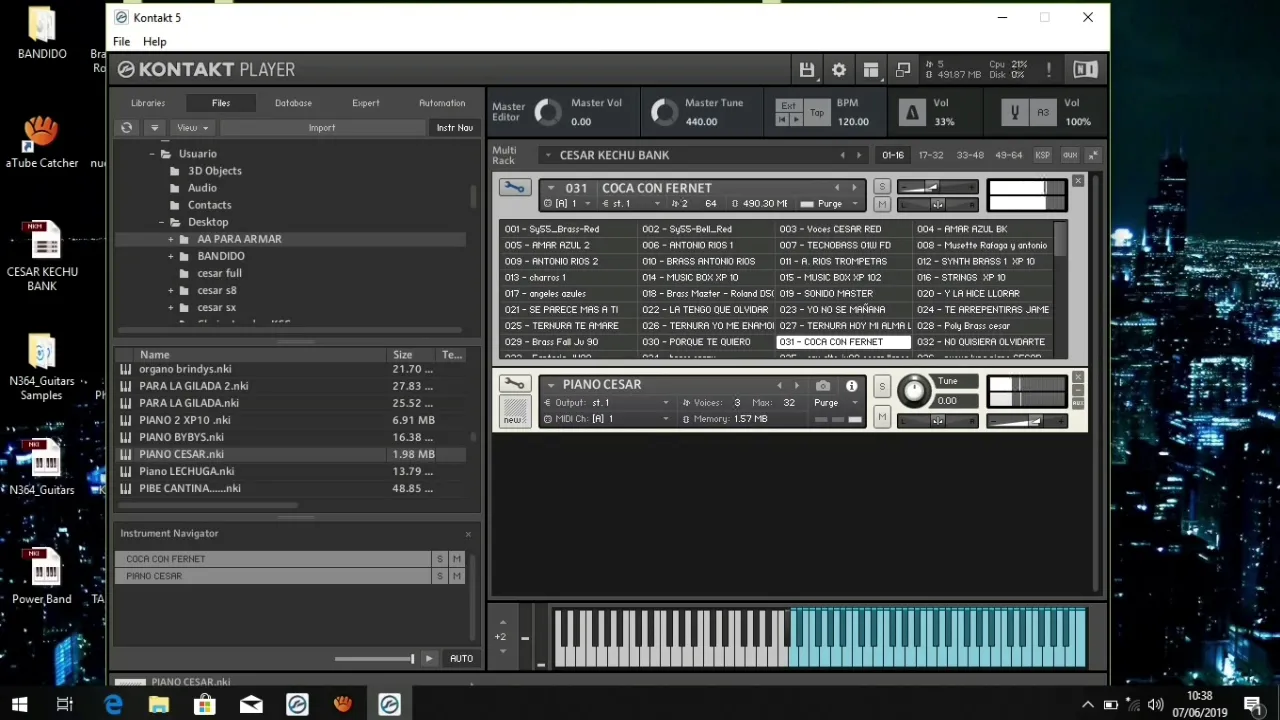
Task: Open the Help menu
Action: click(x=154, y=42)
